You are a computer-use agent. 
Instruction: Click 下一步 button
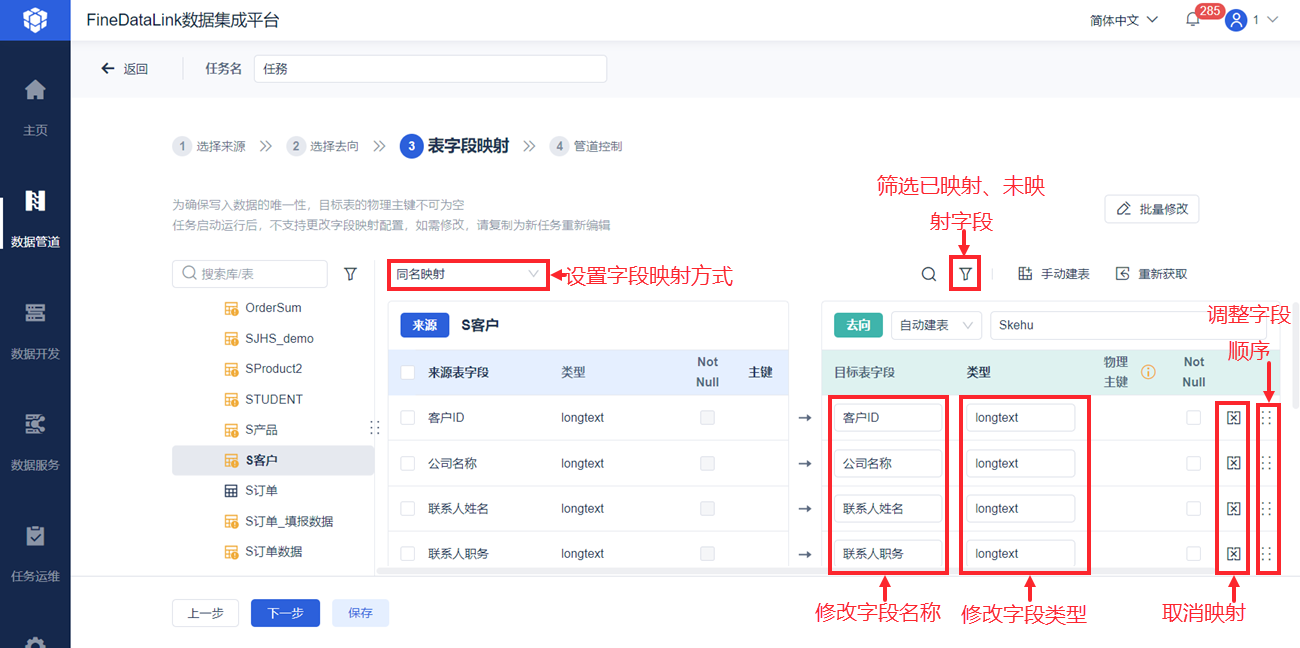point(285,613)
